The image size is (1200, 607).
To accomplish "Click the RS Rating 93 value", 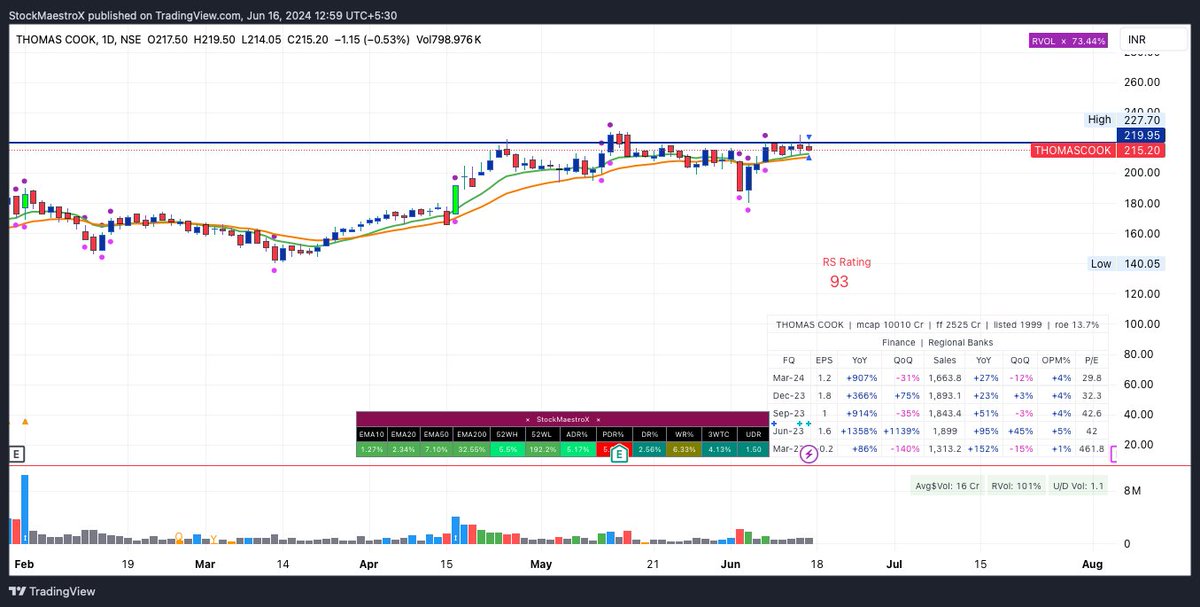I will [x=839, y=282].
